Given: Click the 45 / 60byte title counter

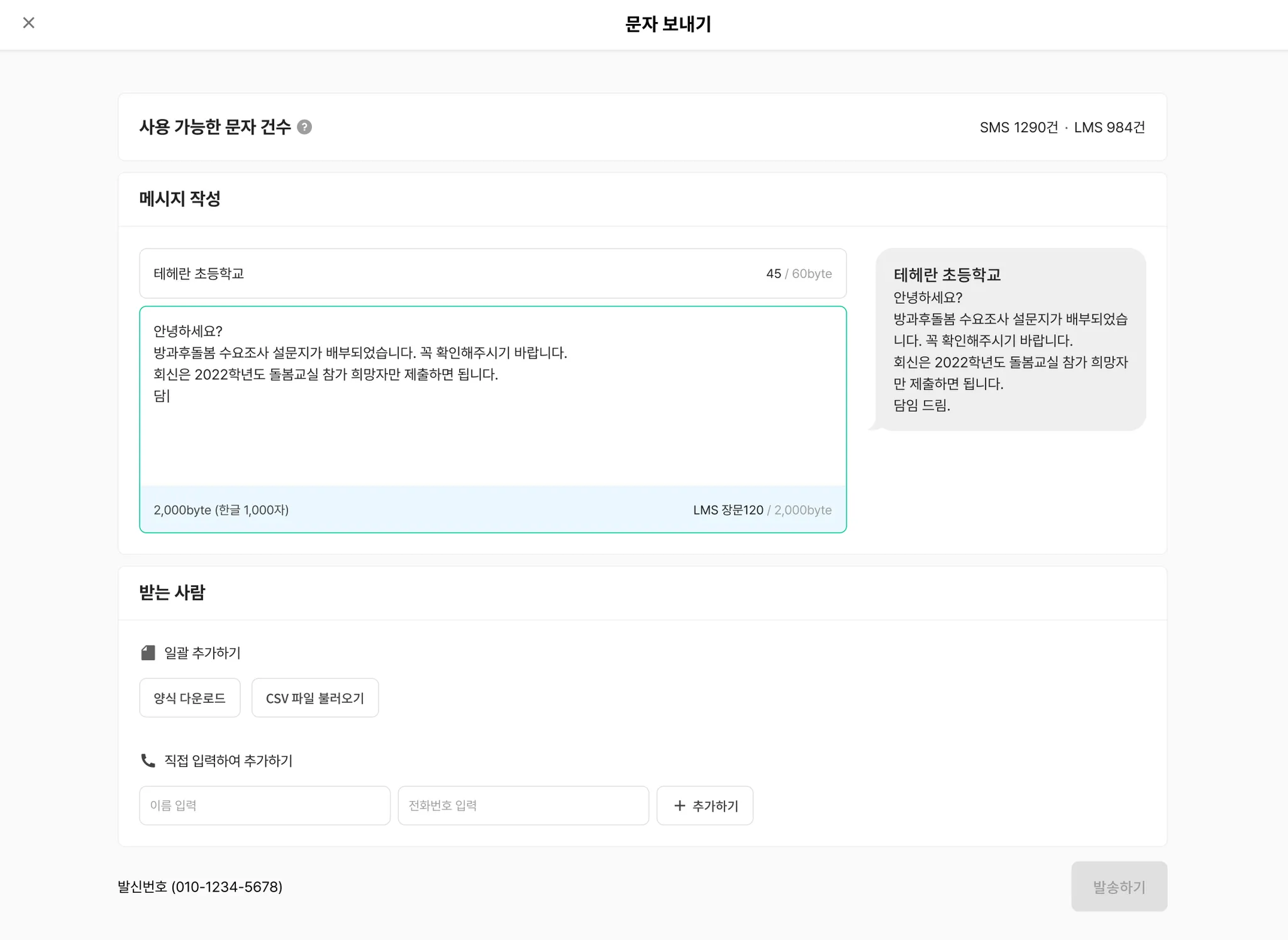Looking at the screenshot, I should click(799, 274).
